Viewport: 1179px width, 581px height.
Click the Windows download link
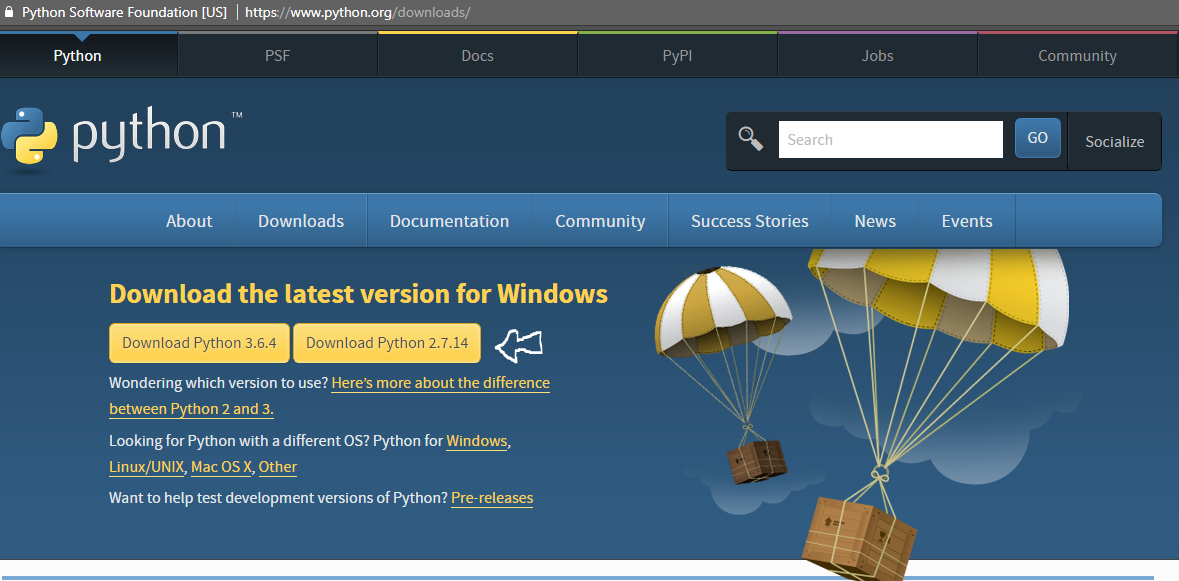coord(476,440)
